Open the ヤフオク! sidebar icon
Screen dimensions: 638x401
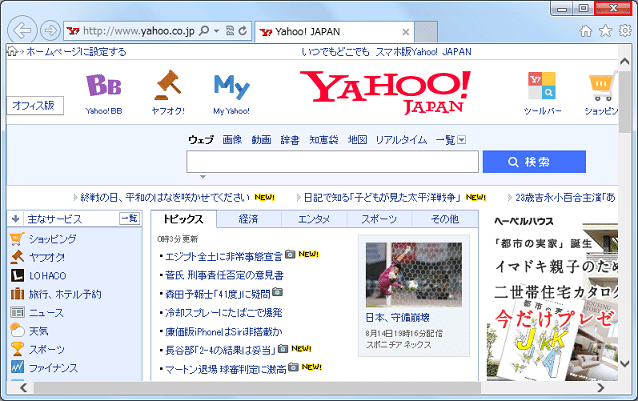pos(17,257)
